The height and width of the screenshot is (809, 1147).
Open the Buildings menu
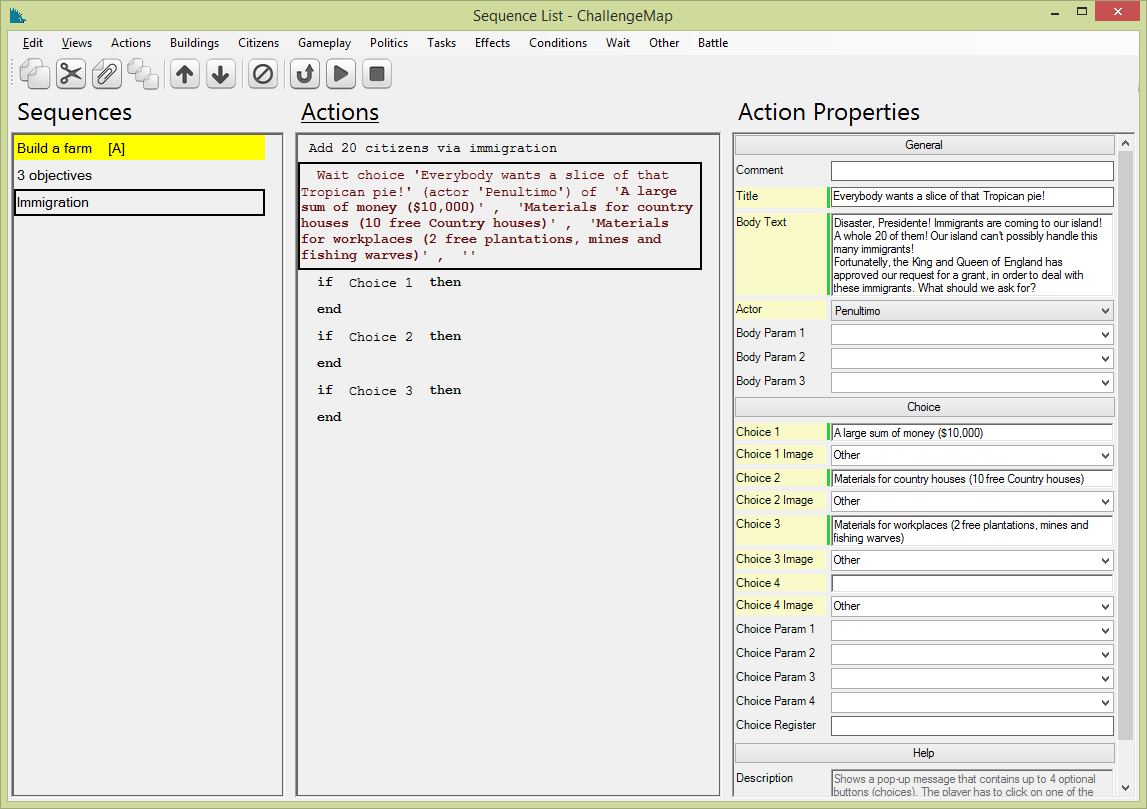point(194,43)
